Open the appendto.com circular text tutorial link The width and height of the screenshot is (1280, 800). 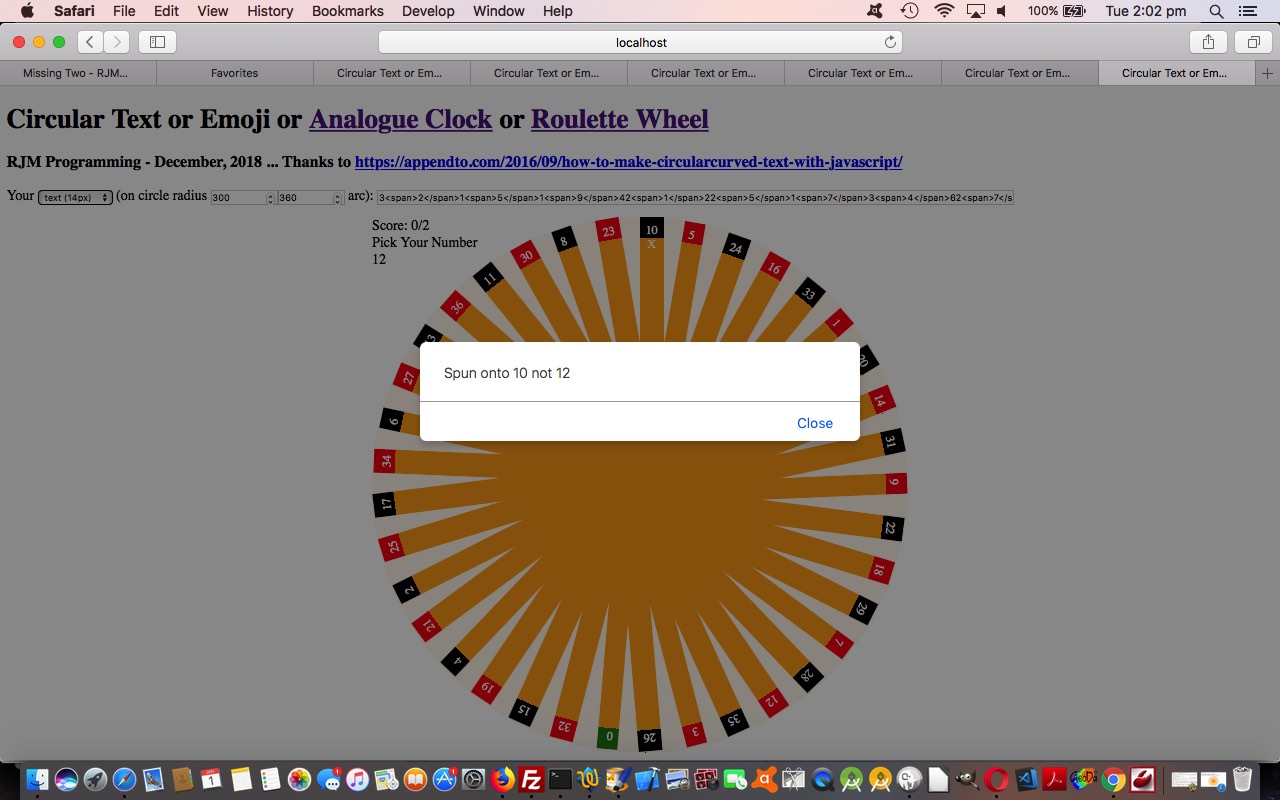tap(628, 162)
